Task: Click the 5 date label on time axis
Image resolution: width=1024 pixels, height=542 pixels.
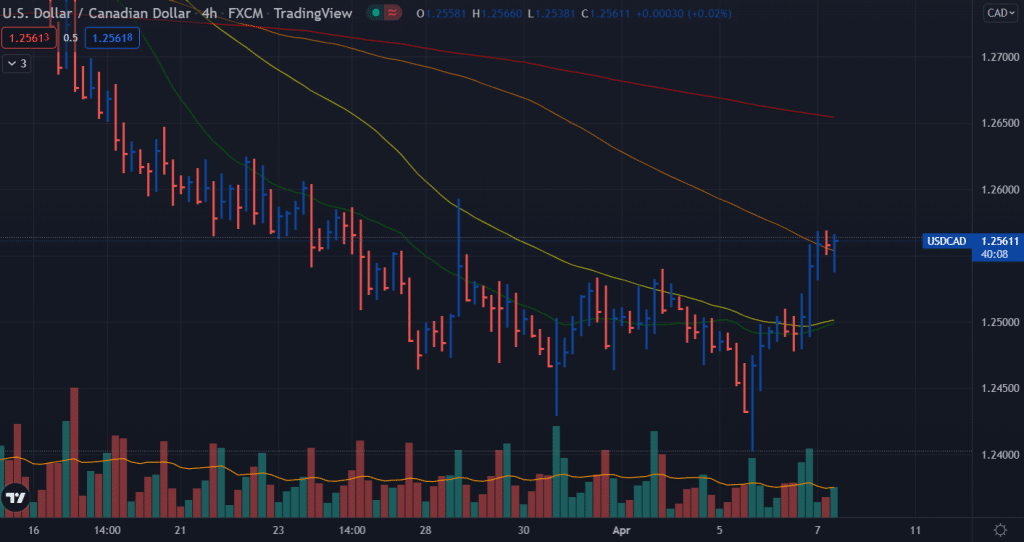Action: click(719, 530)
